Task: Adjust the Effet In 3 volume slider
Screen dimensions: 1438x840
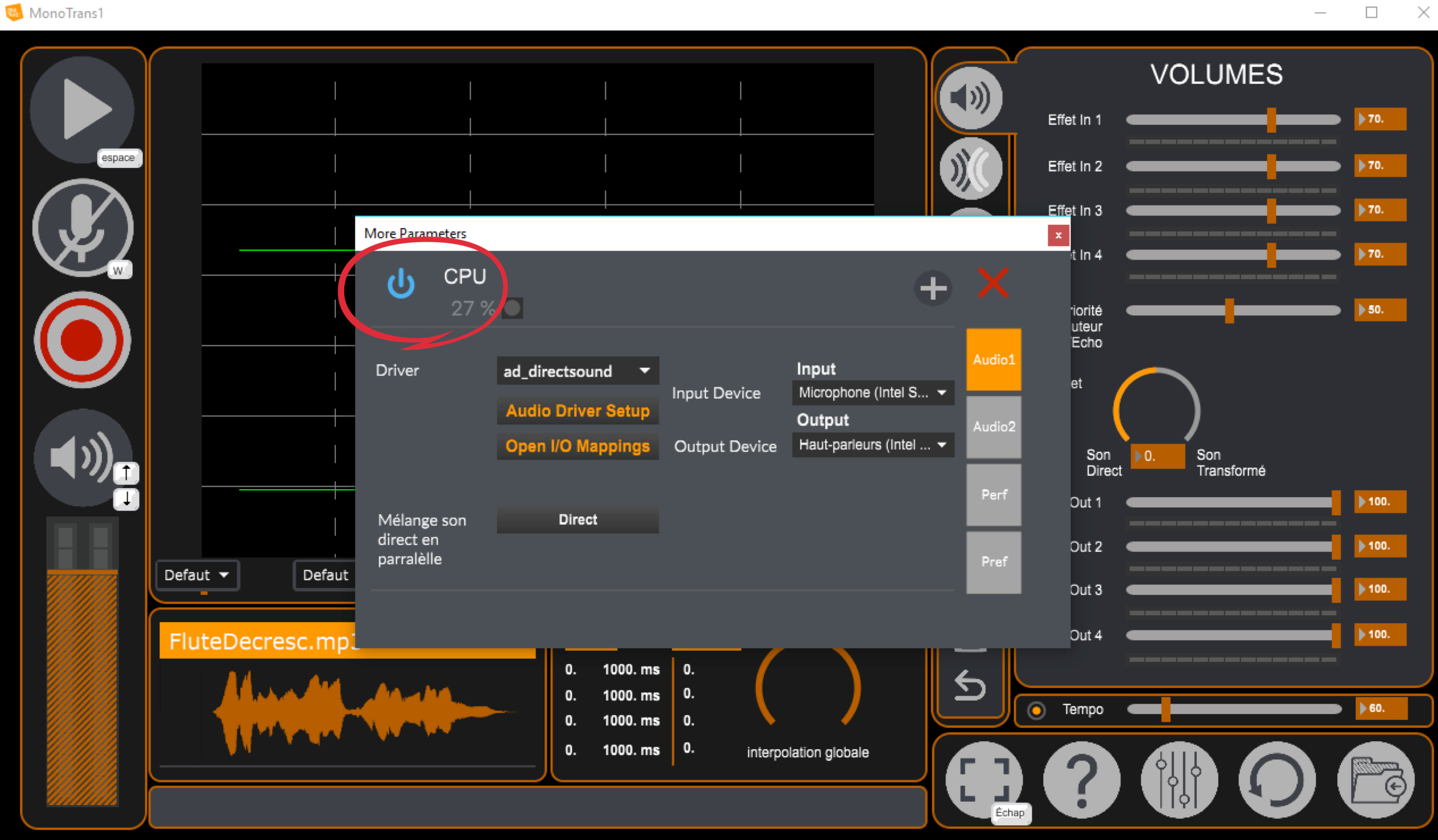Action: pos(1233,211)
